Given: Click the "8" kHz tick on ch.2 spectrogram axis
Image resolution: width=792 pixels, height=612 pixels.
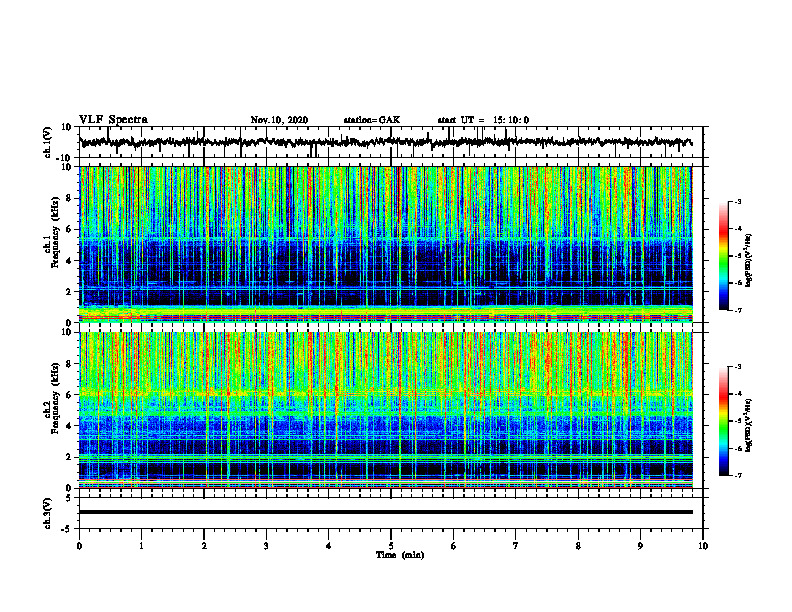Looking at the screenshot, I should coord(70,364).
